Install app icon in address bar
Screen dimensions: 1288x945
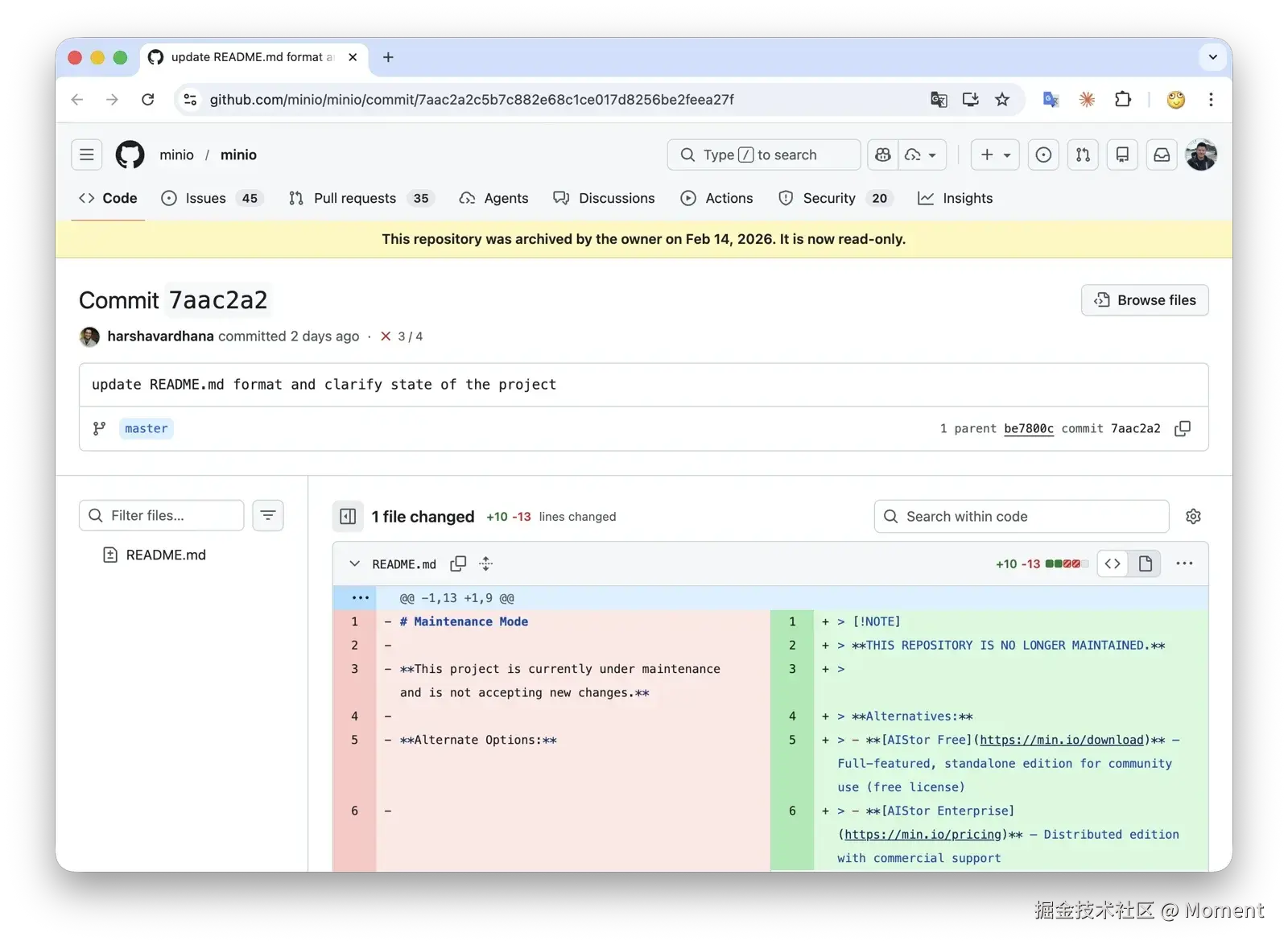coord(970,99)
